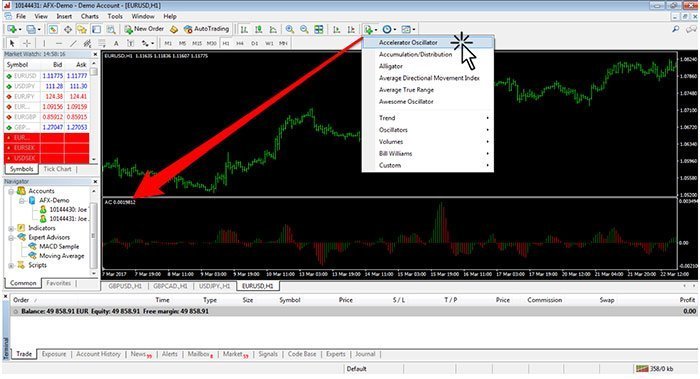
Task: Toggle the Auto Scroll chart icon
Action: coord(337,29)
